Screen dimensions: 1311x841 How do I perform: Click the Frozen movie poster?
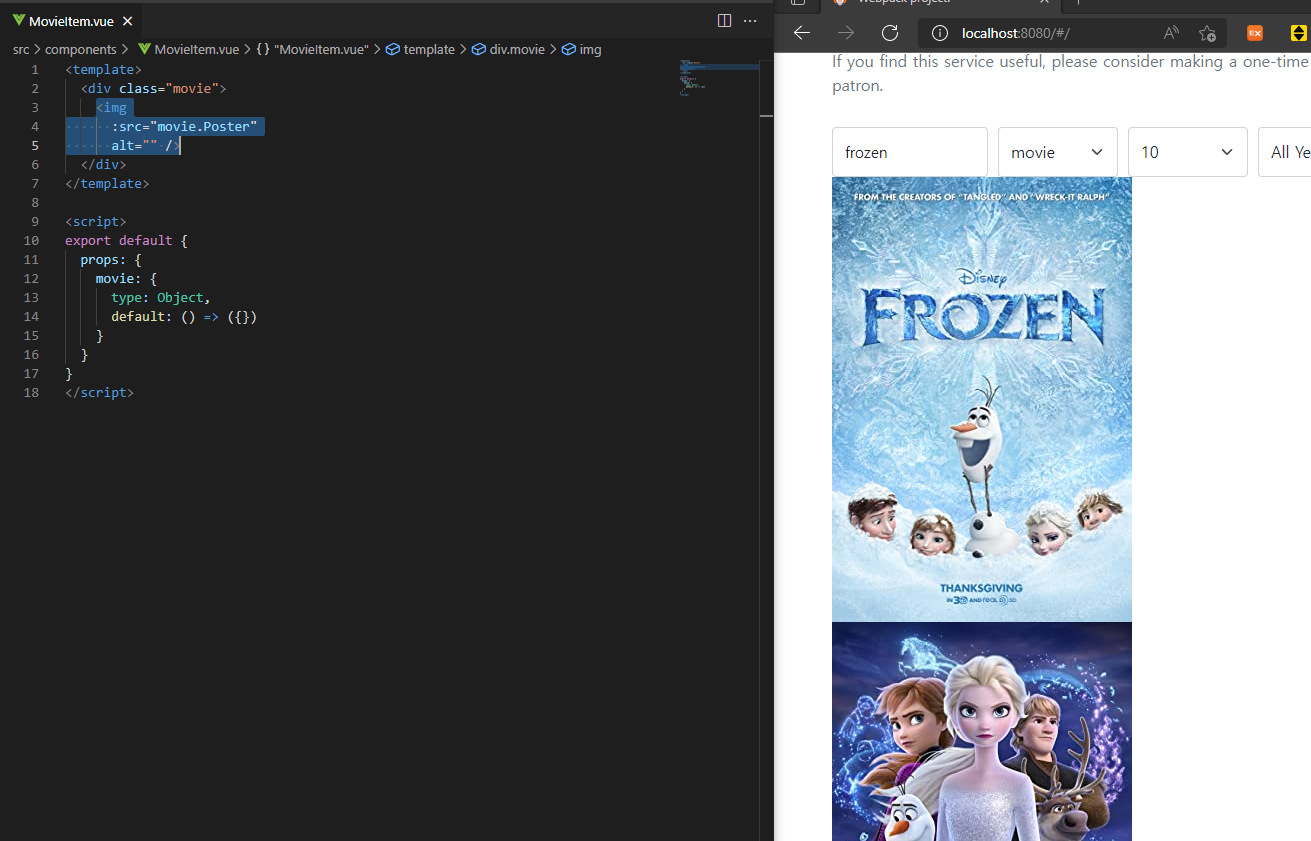point(982,399)
